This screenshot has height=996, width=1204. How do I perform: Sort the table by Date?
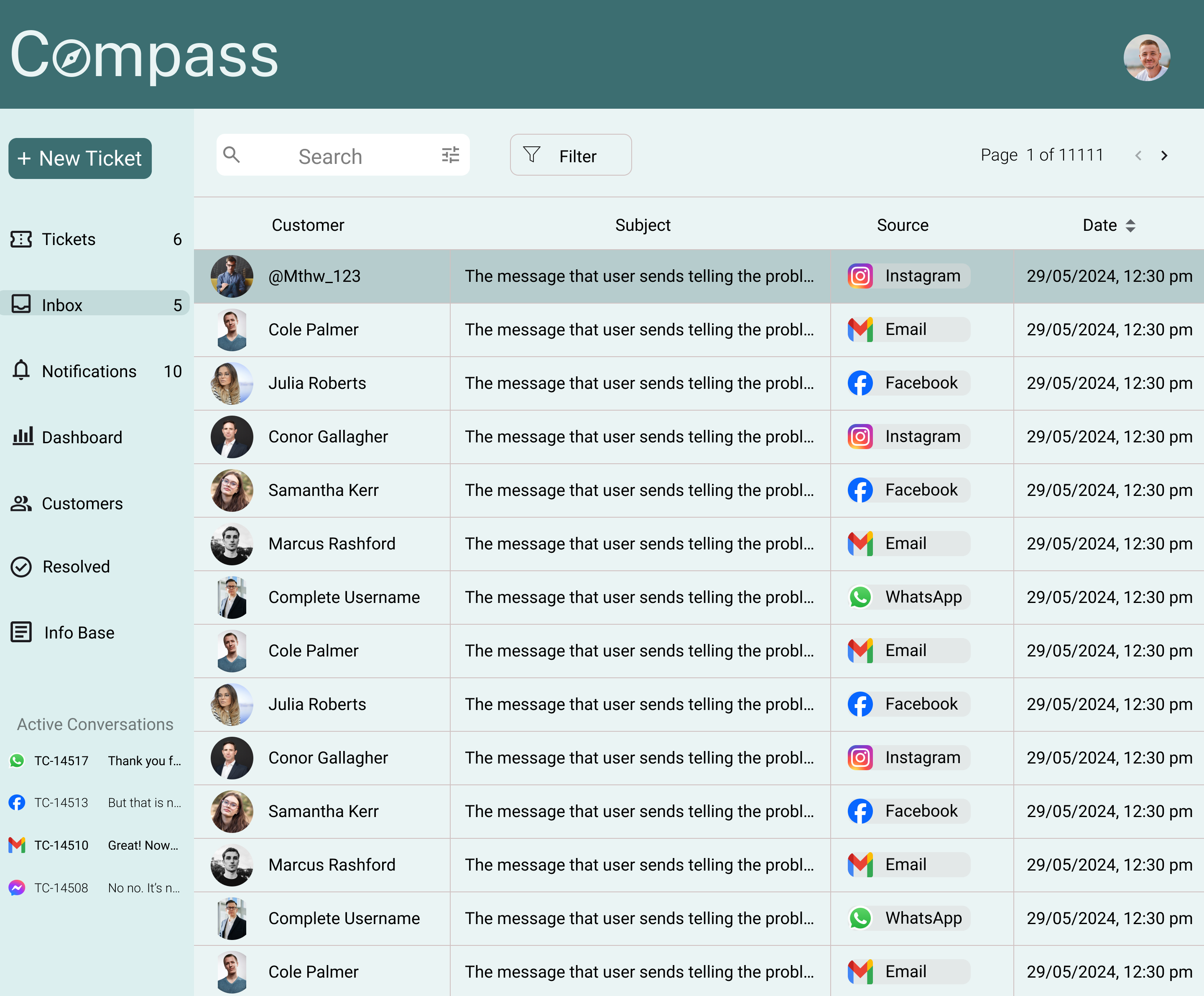(1130, 225)
